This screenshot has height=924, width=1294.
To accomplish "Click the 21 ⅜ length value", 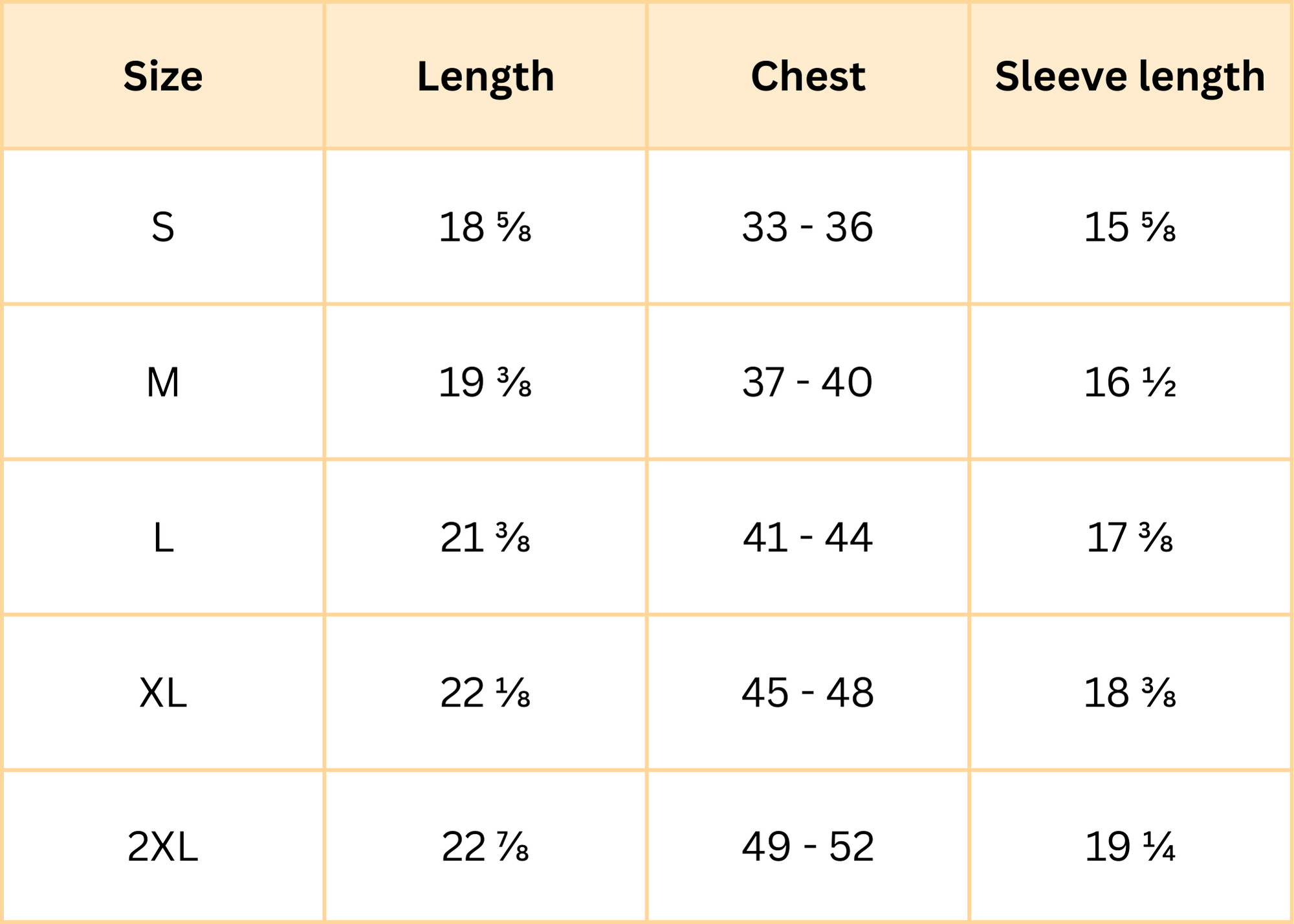I will [x=485, y=538].
